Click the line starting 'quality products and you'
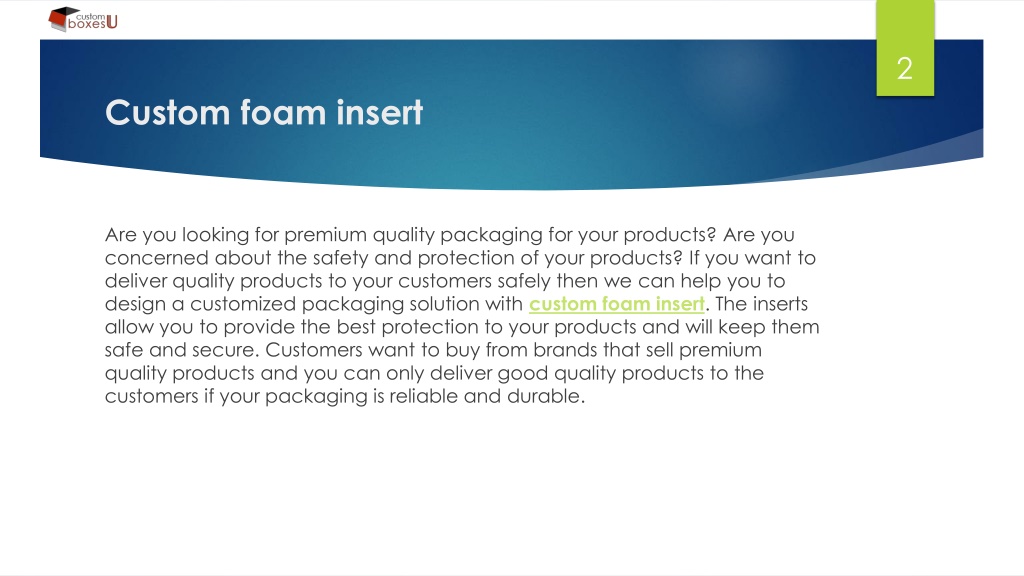 [x=434, y=374]
